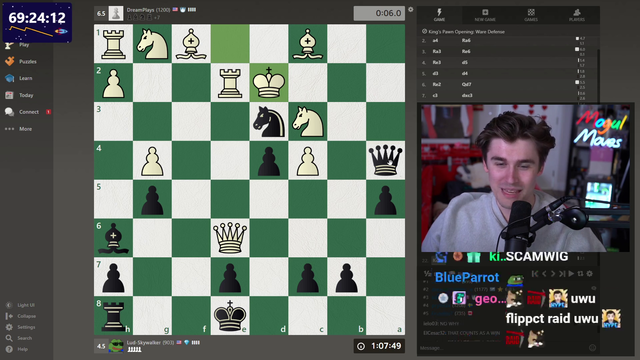Select the black bishop on h6

pos(113,238)
